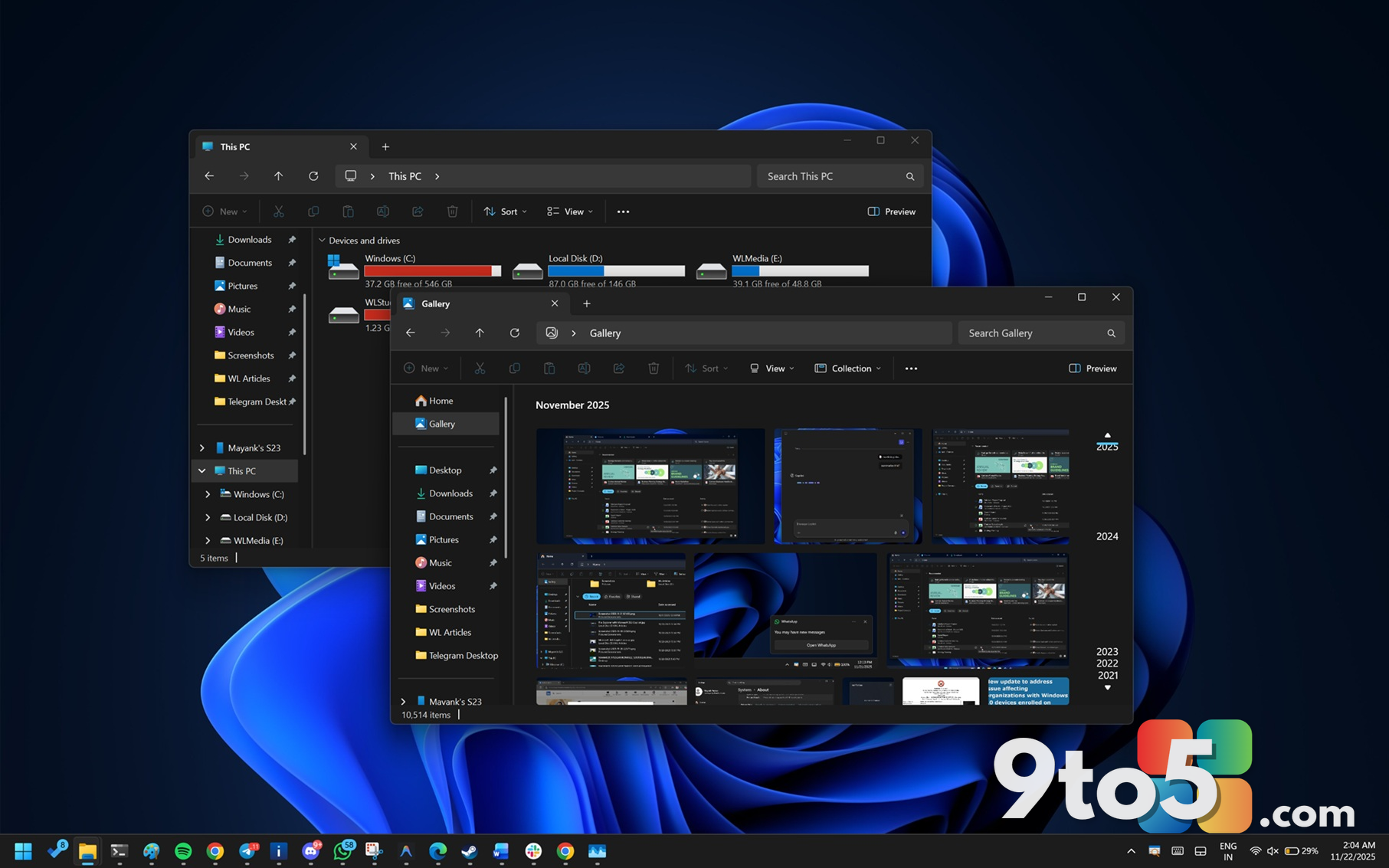Go up one level in Gallery window
Image resolution: width=1389 pixels, height=868 pixels.
coord(480,332)
